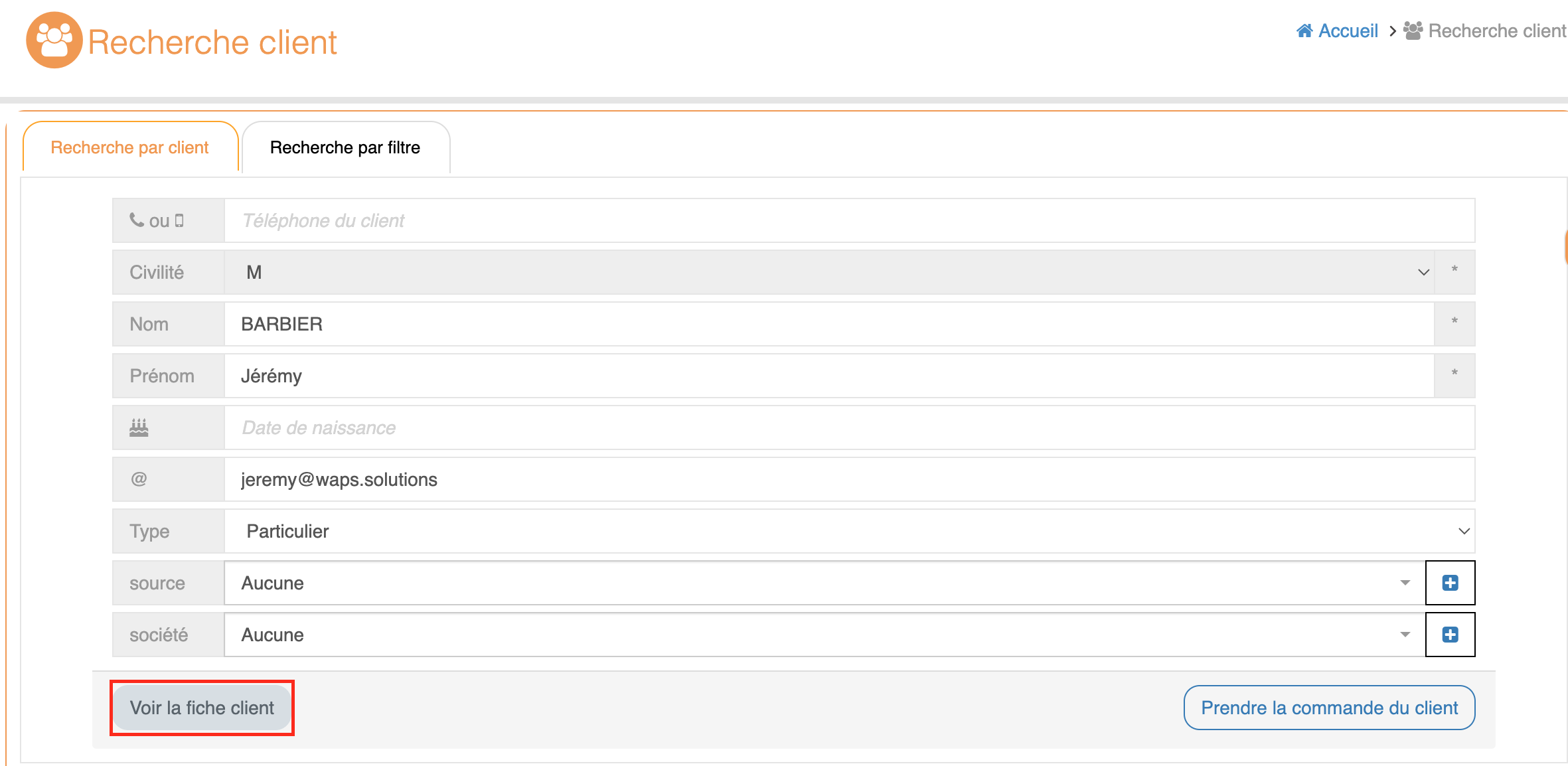
Task: Open the société dropdown list
Action: 823,635
